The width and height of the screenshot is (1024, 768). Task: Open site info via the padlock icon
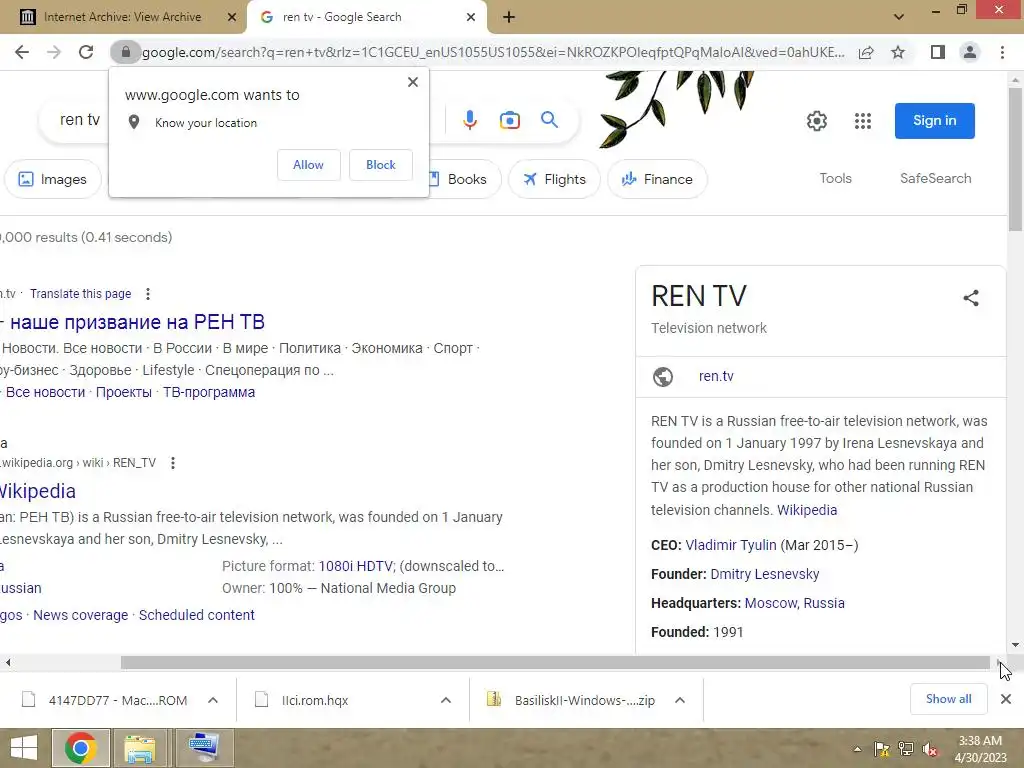pyautogui.click(x=125, y=52)
